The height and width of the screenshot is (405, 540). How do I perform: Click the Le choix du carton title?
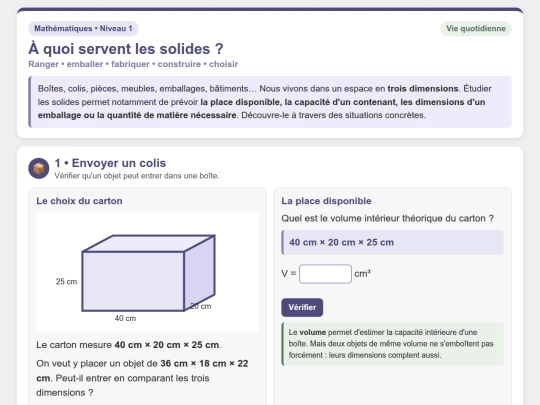coord(79,201)
